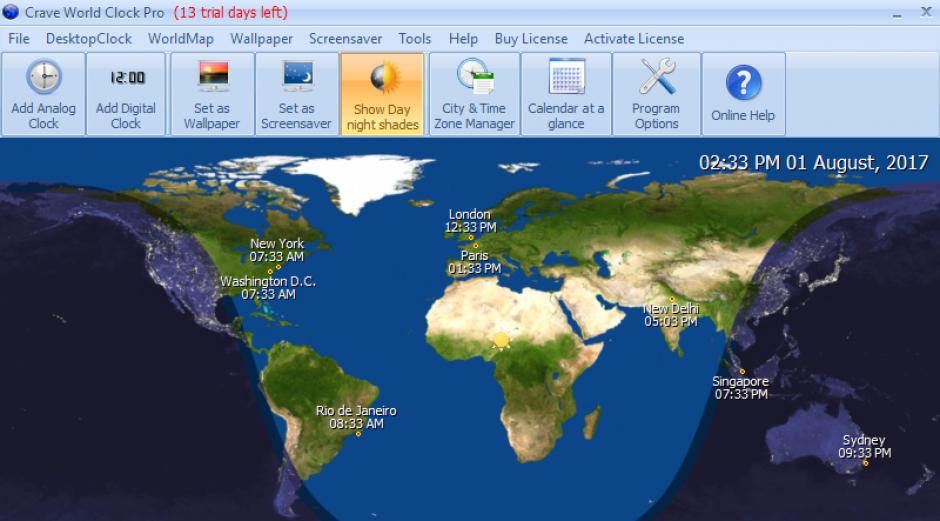
Task: Open the City & Time Zone Manager
Action: click(474, 94)
